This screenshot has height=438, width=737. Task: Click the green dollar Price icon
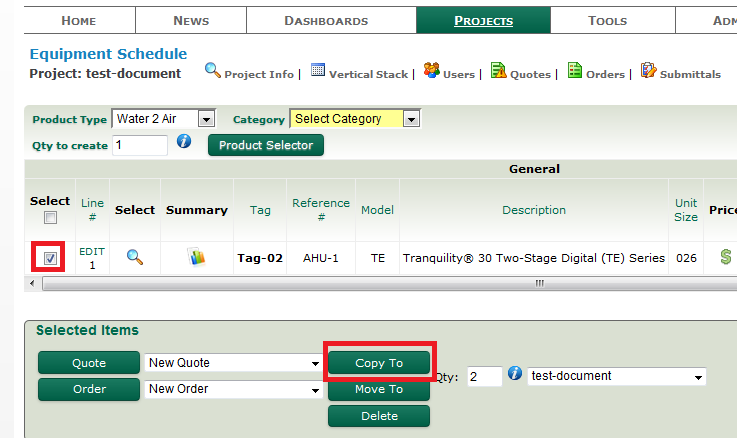coord(725,257)
